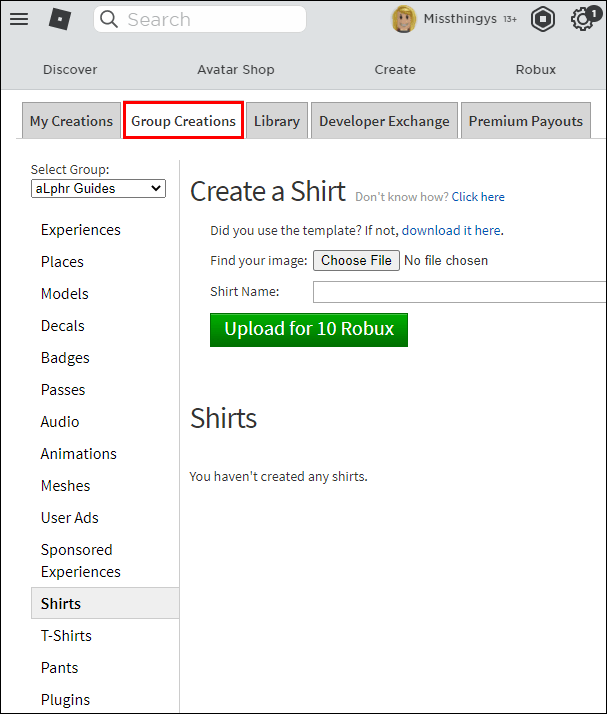607x714 pixels.
Task: Focus the Shirt Name input field
Action: tap(459, 291)
